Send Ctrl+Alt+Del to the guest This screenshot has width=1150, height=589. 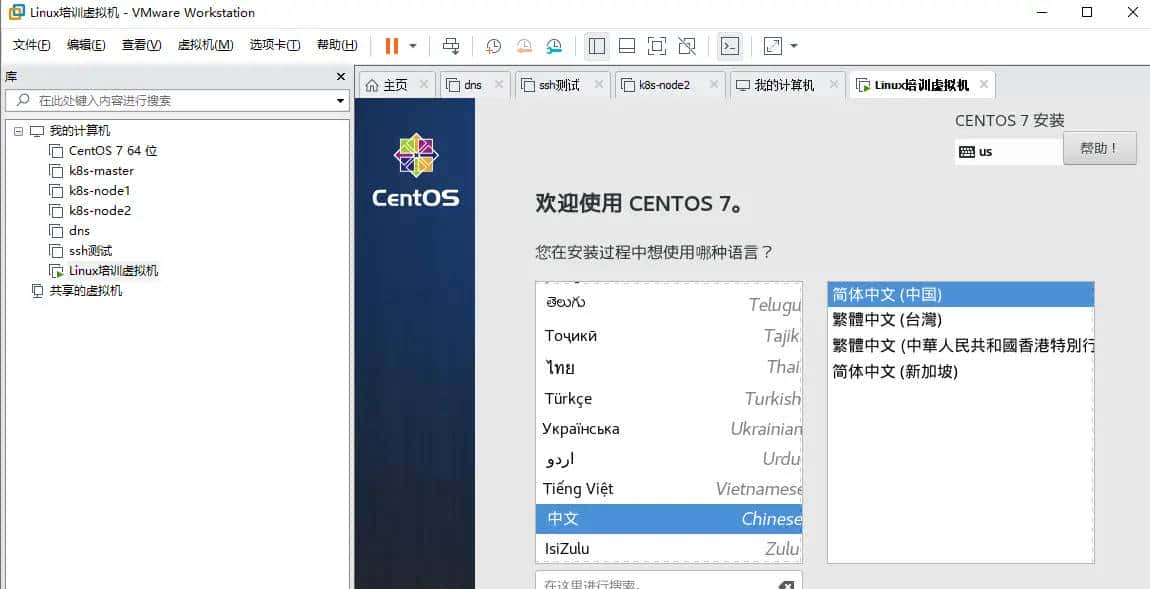click(x=450, y=46)
